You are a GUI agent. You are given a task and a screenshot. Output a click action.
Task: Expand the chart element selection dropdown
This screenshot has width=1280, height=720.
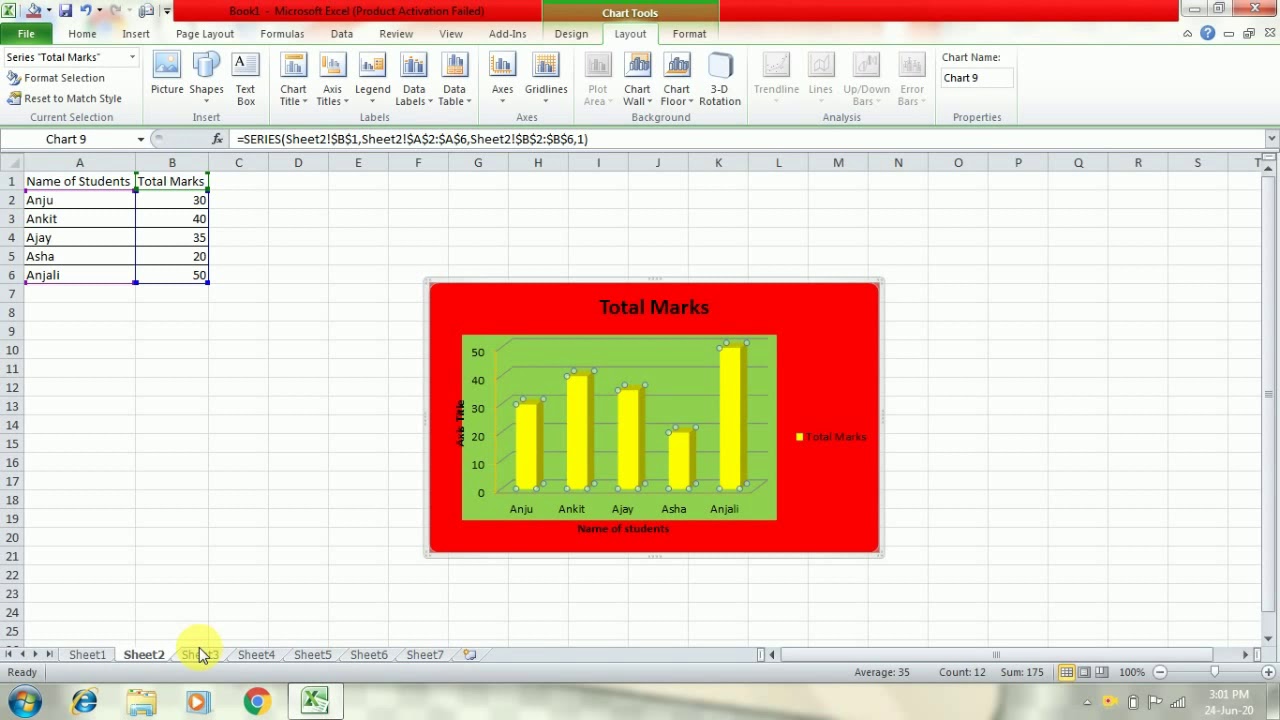click(x=132, y=57)
